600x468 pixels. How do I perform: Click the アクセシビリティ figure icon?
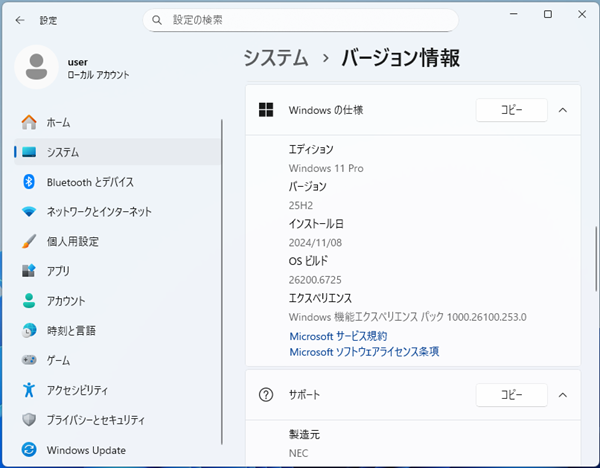(x=29, y=390)
